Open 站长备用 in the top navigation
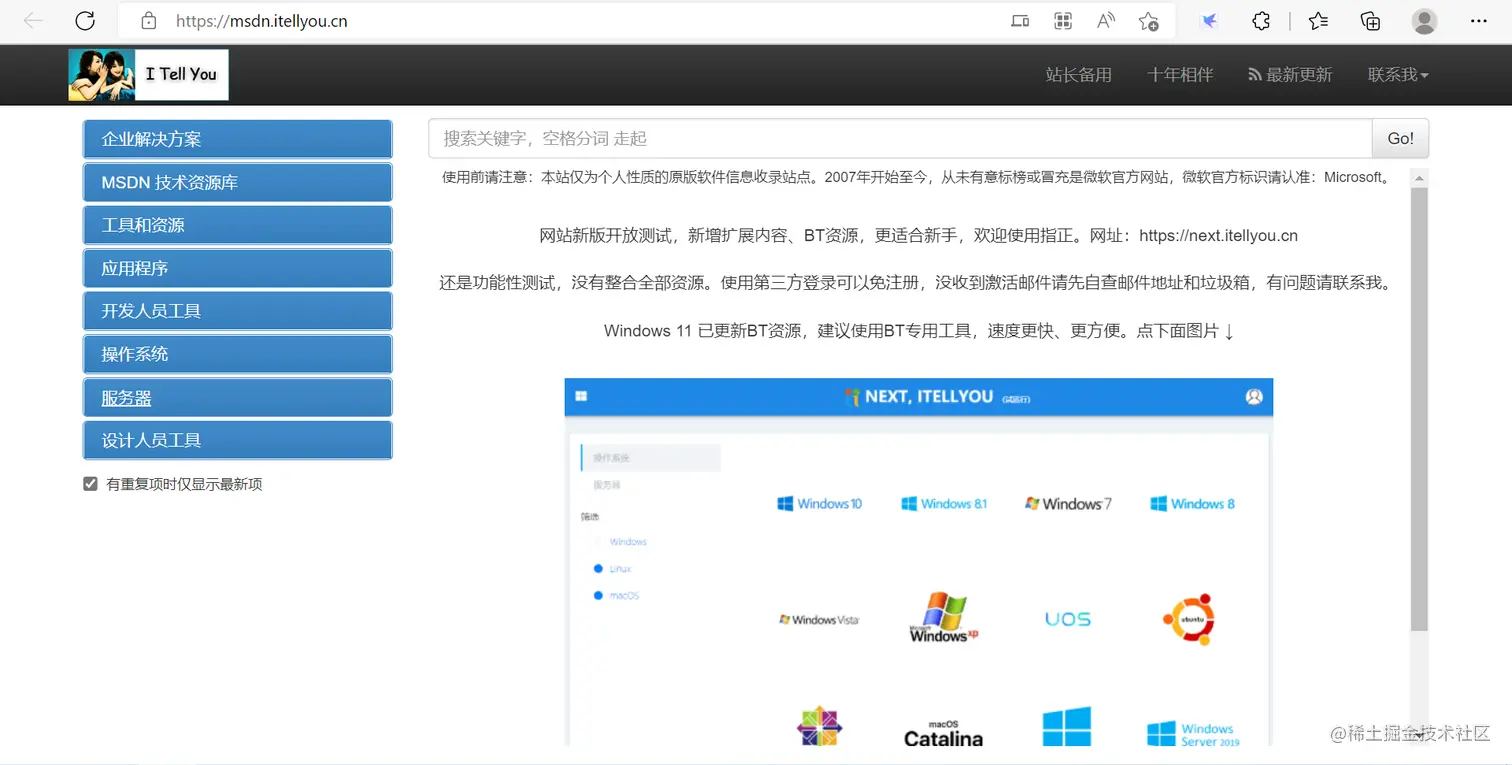1512x765 pixels. (x=1078, y=75)
